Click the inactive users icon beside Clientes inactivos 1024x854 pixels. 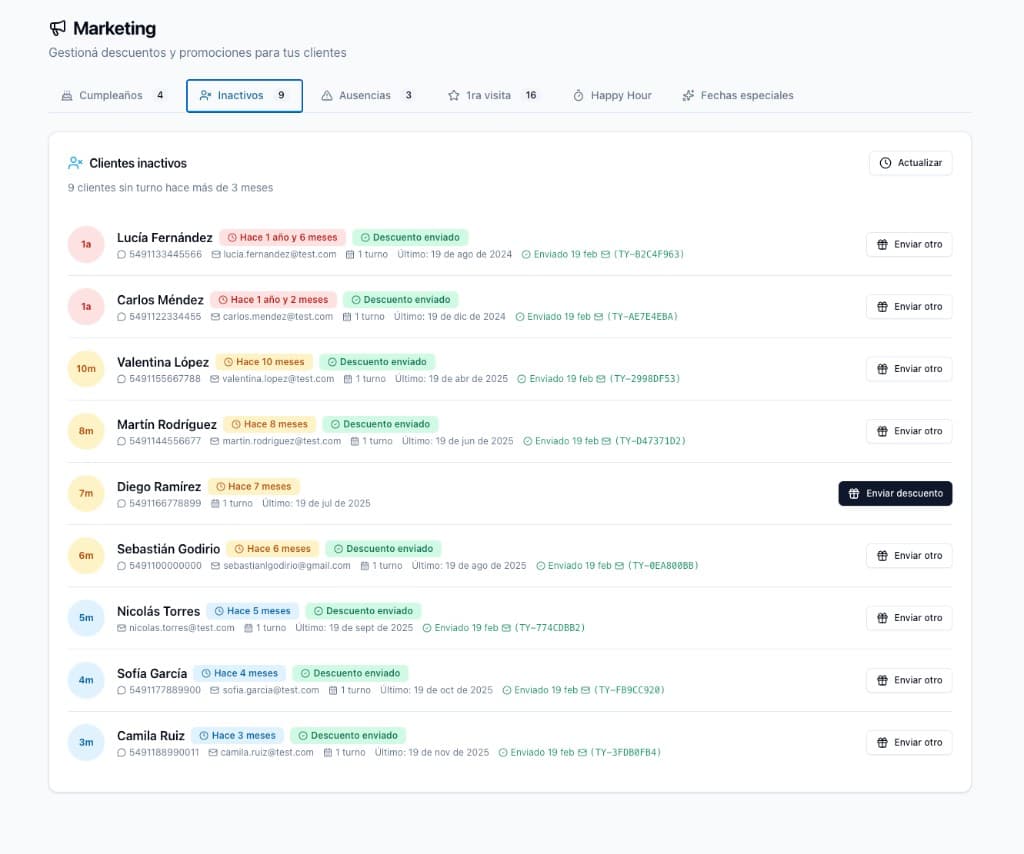[75, 163]
